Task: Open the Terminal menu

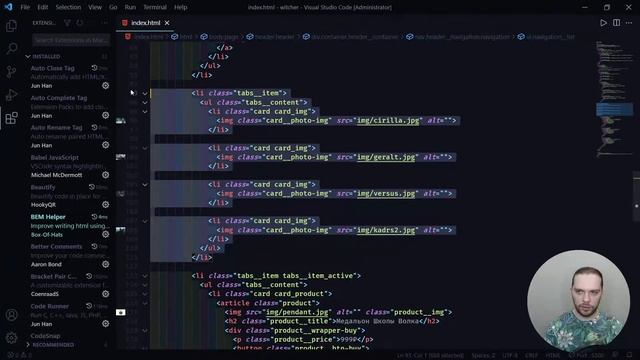Action: click(x=155, y=7)
